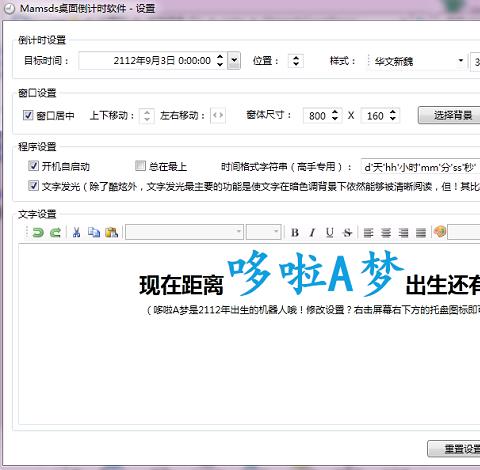Open the font name dropdown in text toolbar

coord(238,232)
